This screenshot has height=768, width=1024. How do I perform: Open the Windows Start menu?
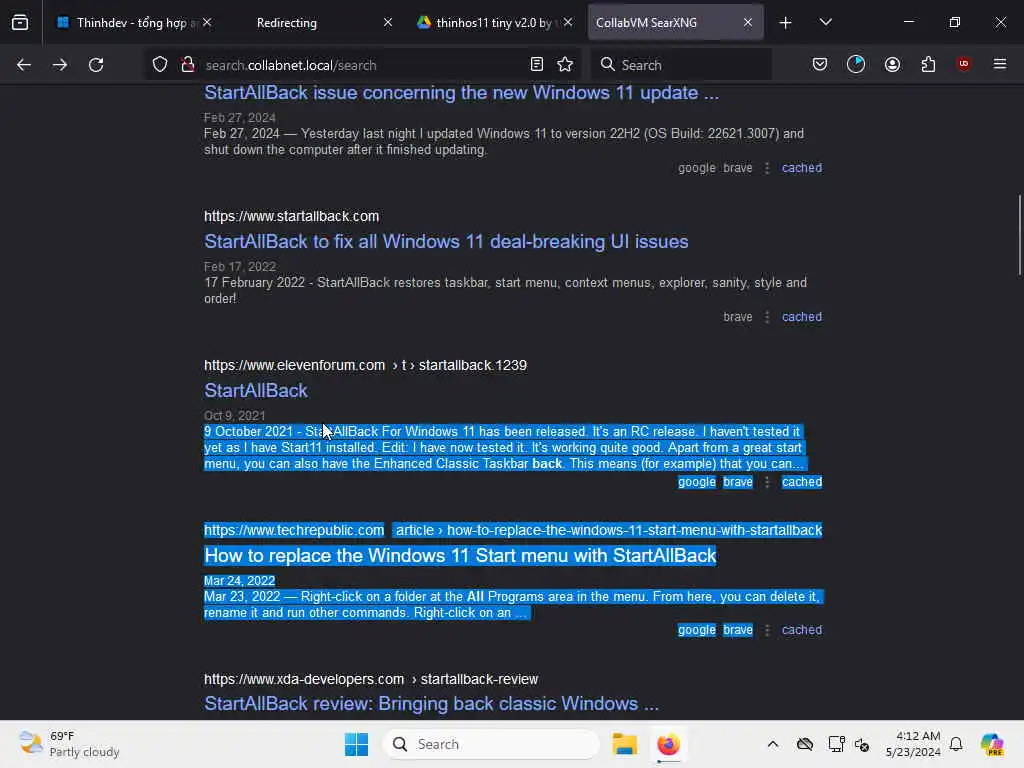tap(357, 744)
